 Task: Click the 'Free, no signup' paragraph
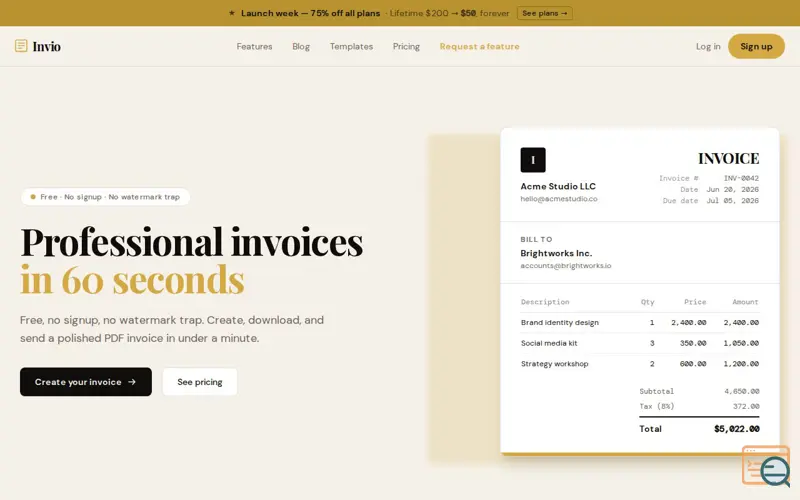(x=172, y=329)
